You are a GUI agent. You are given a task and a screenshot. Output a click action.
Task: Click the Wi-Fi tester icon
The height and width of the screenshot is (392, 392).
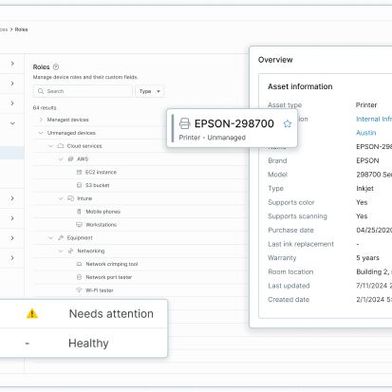click(79, 290)
